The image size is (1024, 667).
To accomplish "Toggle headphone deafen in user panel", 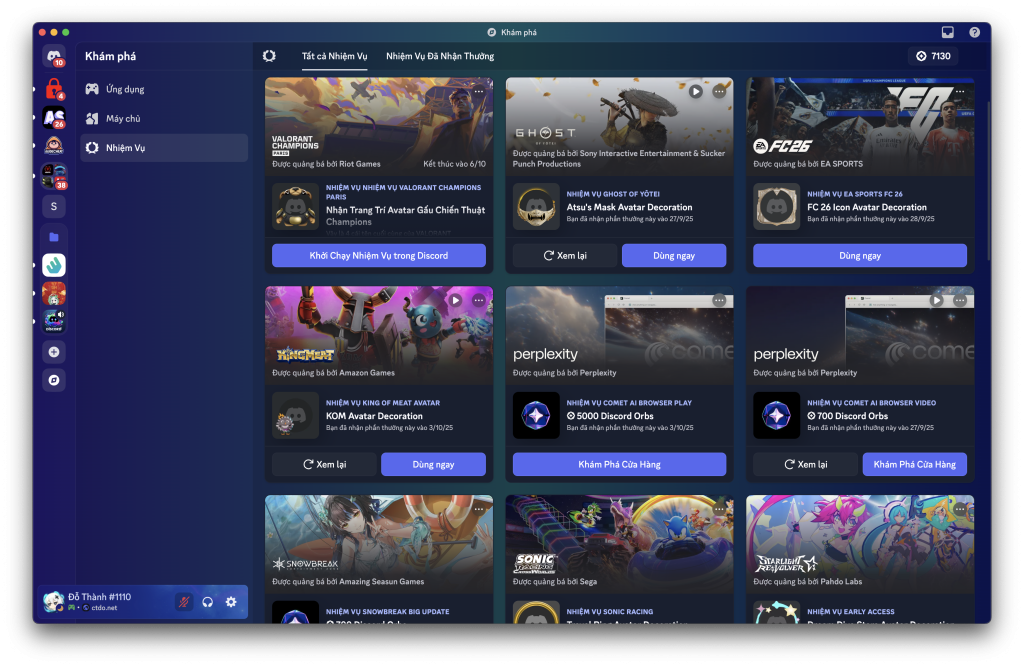I will point(208,602).
